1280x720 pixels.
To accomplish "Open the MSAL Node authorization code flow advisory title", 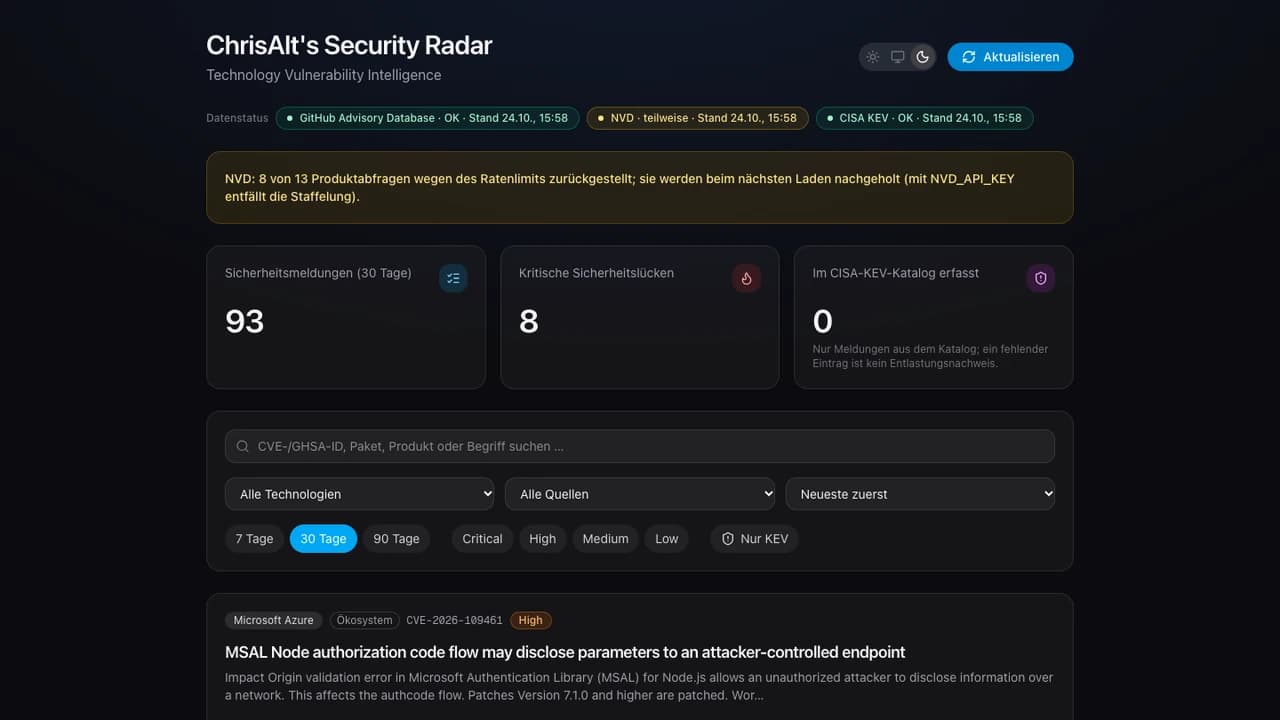I will 565,652.
